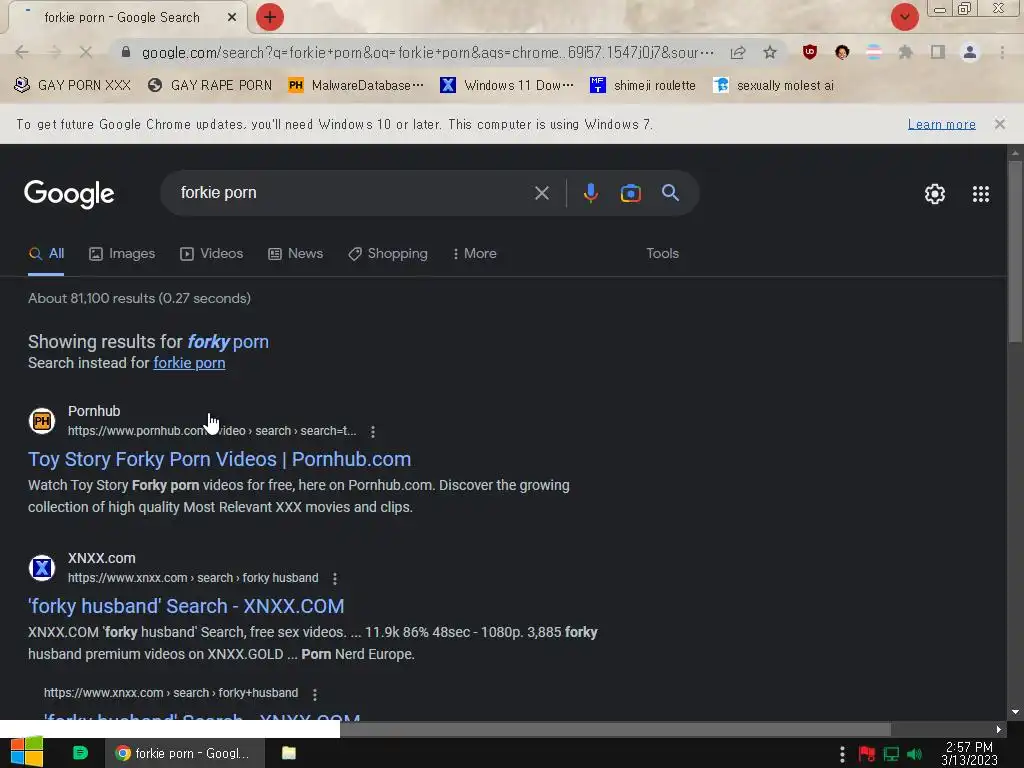Open the Windows Start button
Viewport: 1024px width, 768px height.
tap(26, 753)
